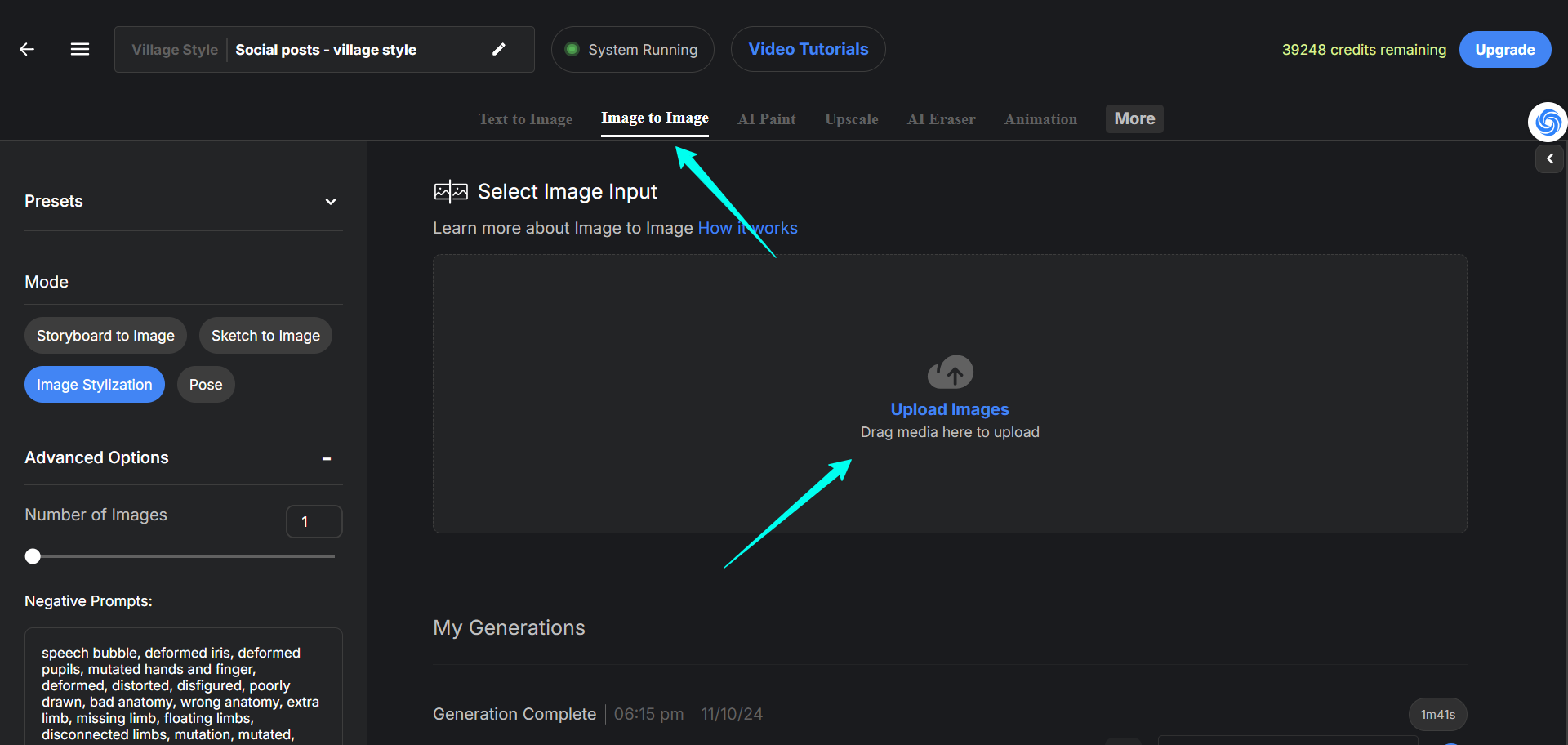Image resolution: width=1568 pixels, height=745 pixels.
Task: Click the Select Image Input picture icon
Action: 451,192
